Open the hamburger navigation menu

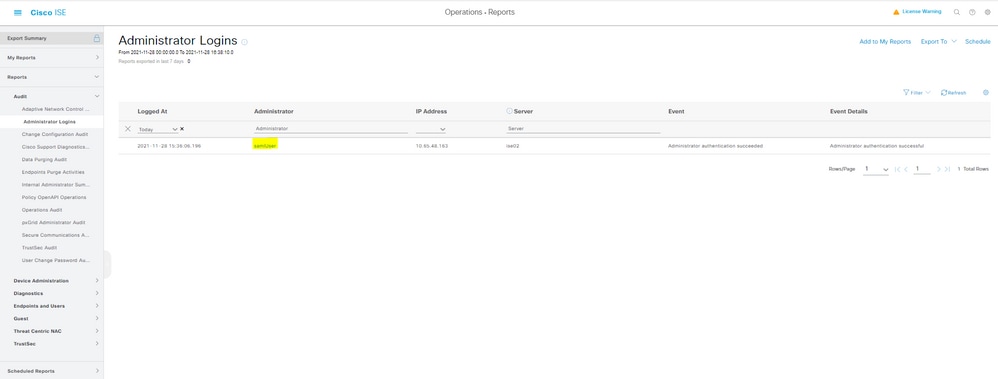pyautogui.click(x=18, y=13)
